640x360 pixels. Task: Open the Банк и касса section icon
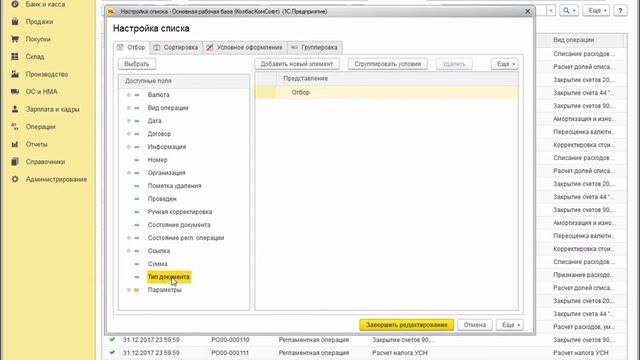[x=15, y=4]
